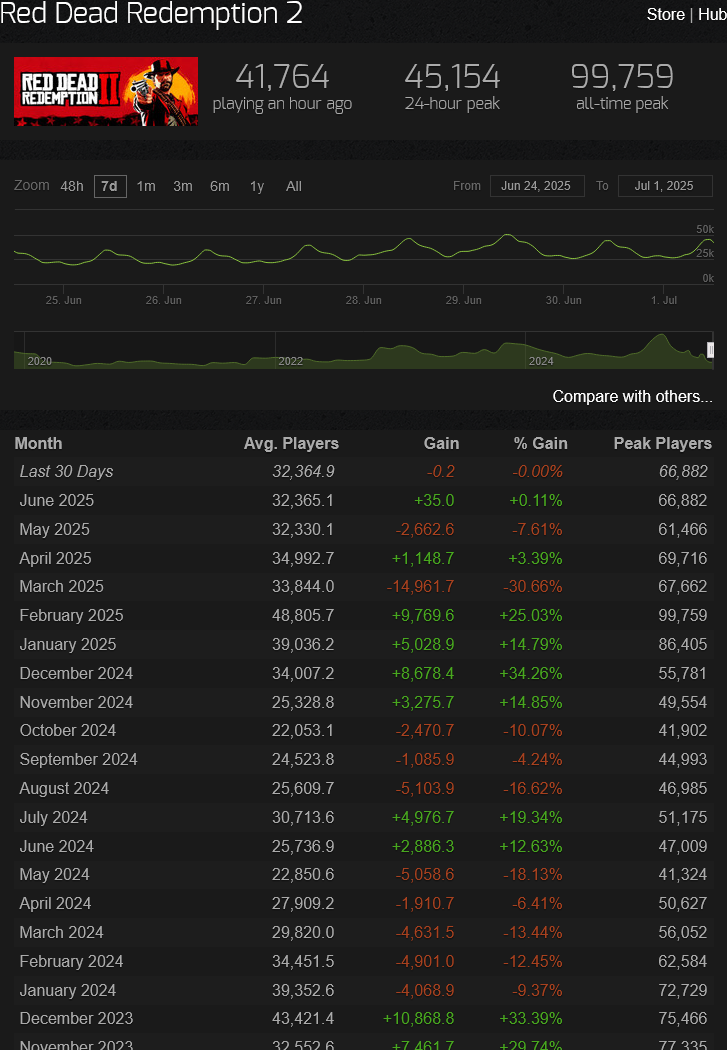Click gain value -14,961.7

pyautogui.click(x=420, y=586)
